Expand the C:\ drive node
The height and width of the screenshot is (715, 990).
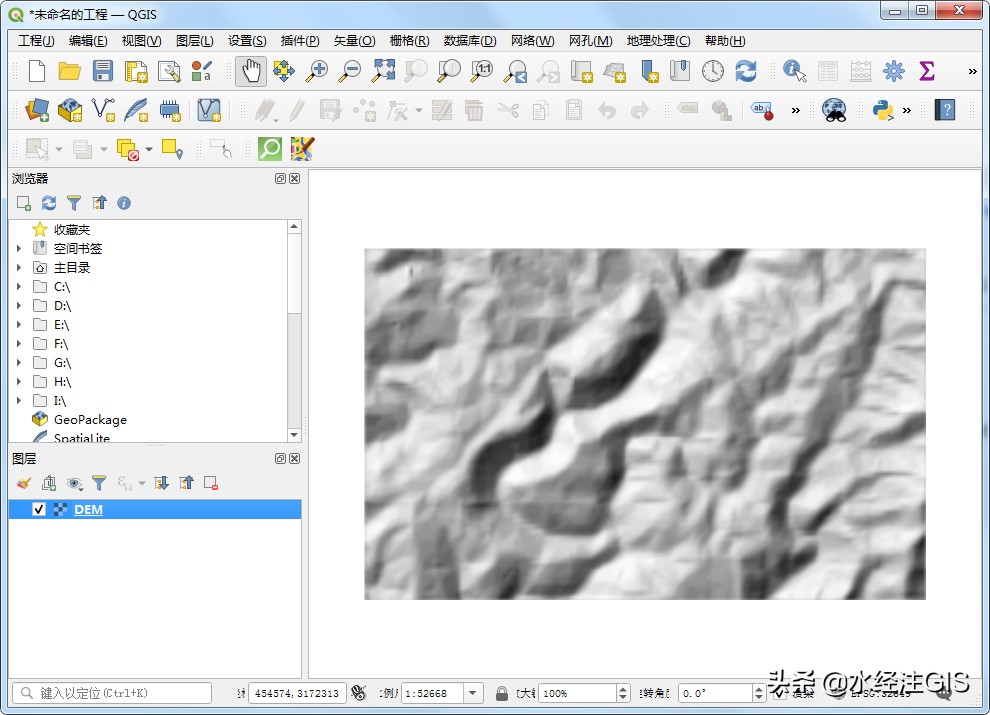click(19, 286)
